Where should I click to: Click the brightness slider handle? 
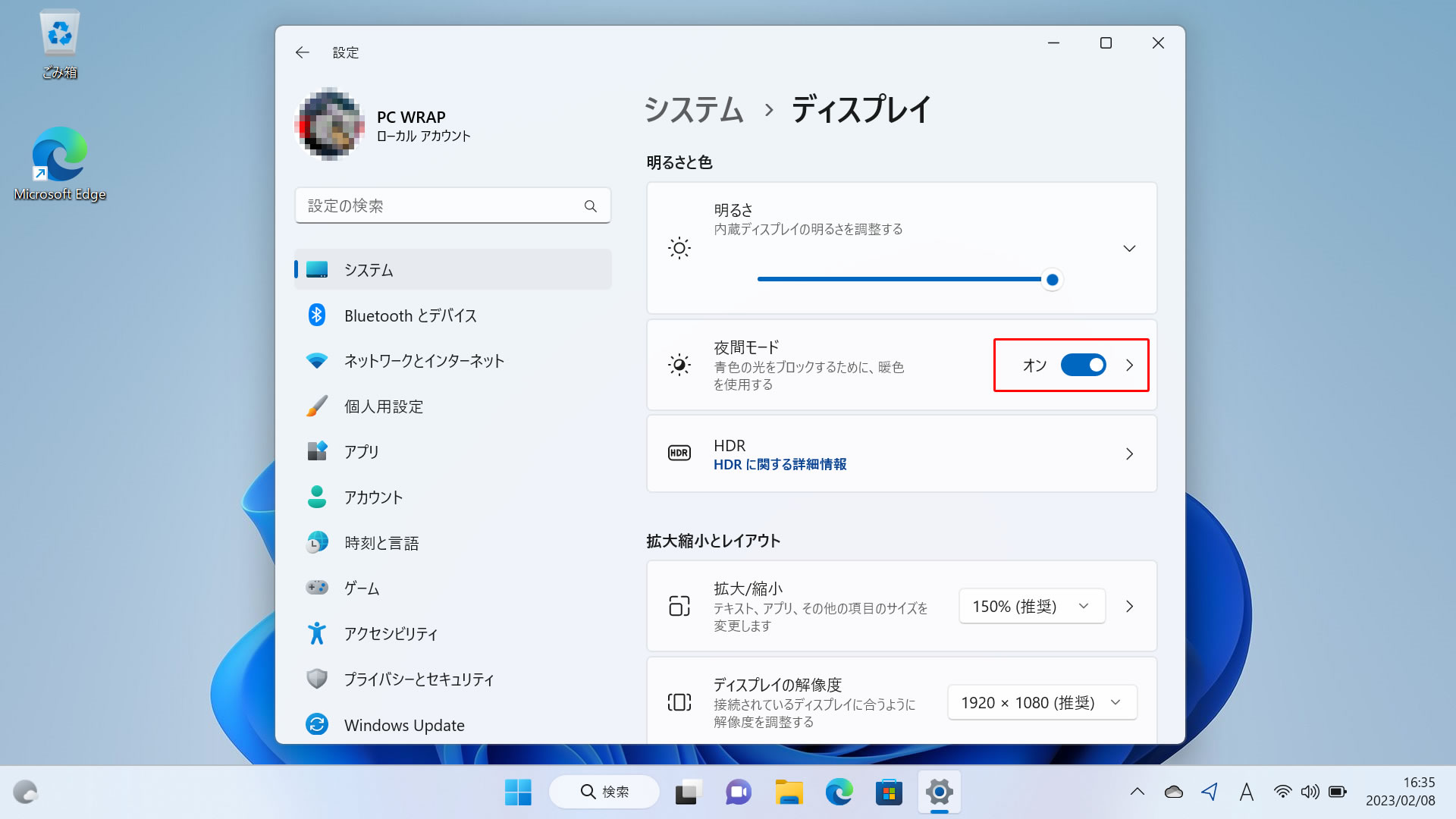point(1052,280)
